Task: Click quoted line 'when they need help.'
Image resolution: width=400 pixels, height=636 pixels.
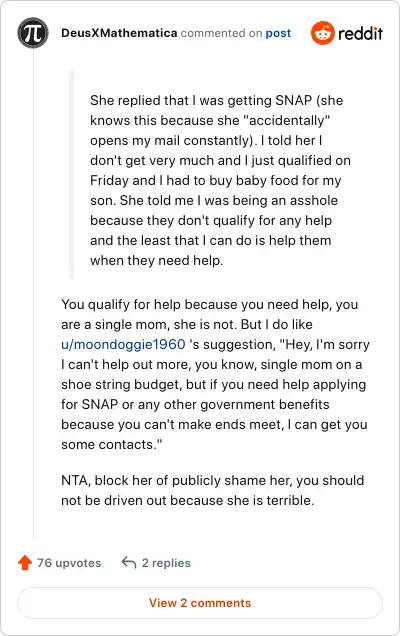Action: point(157,260)
